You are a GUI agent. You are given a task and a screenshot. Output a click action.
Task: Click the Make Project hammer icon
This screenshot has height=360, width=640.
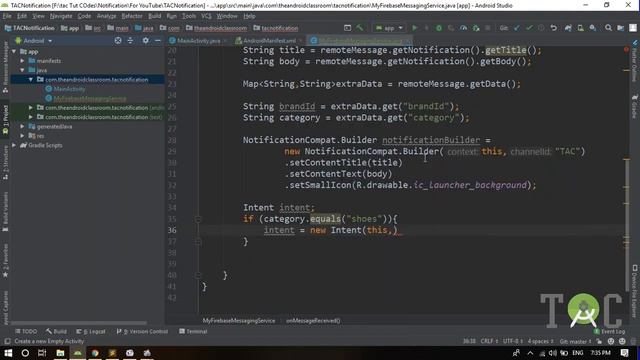pos(360,28)
